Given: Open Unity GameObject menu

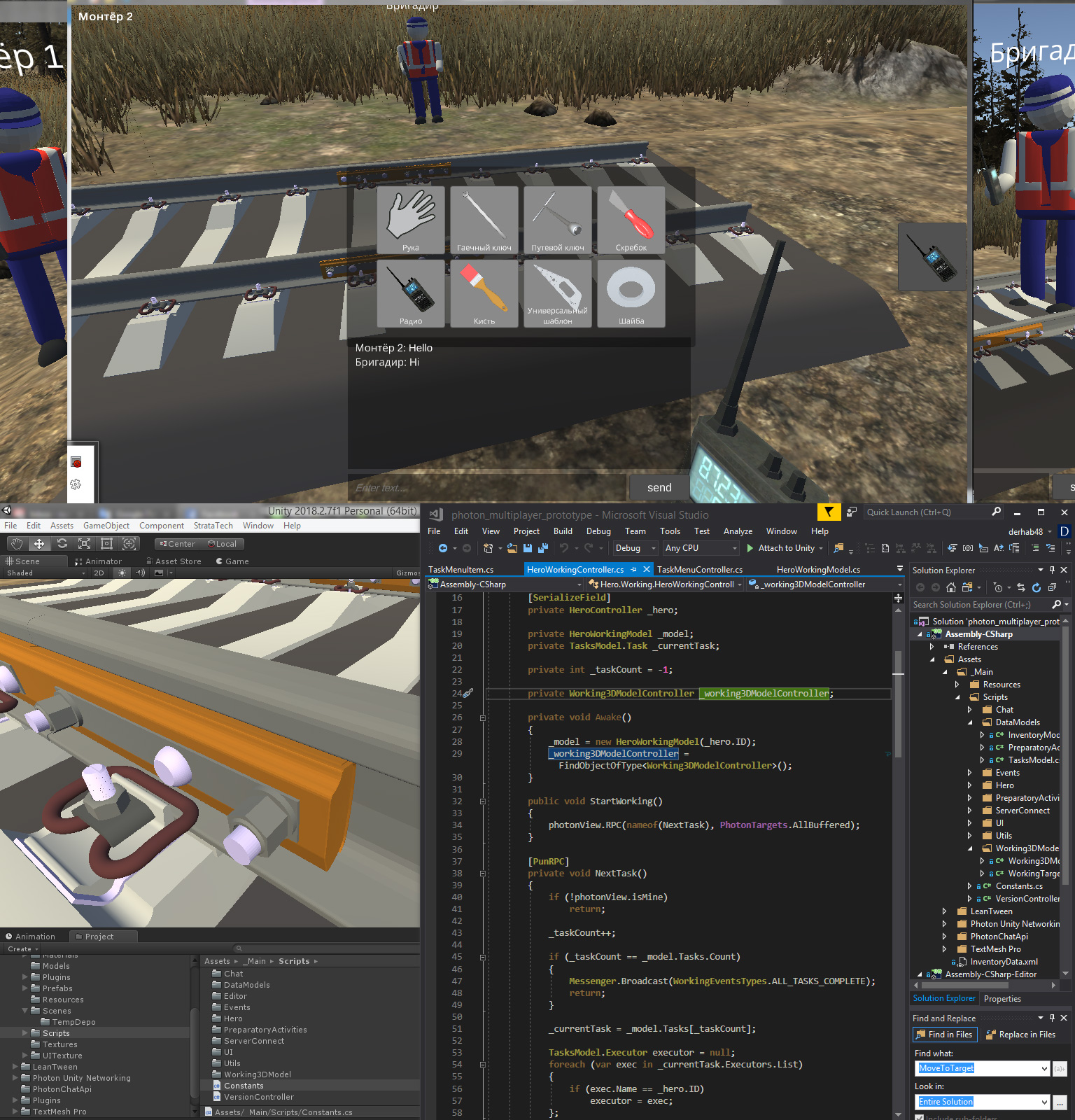Looking at the screenshot, I should tap(106, 526).
